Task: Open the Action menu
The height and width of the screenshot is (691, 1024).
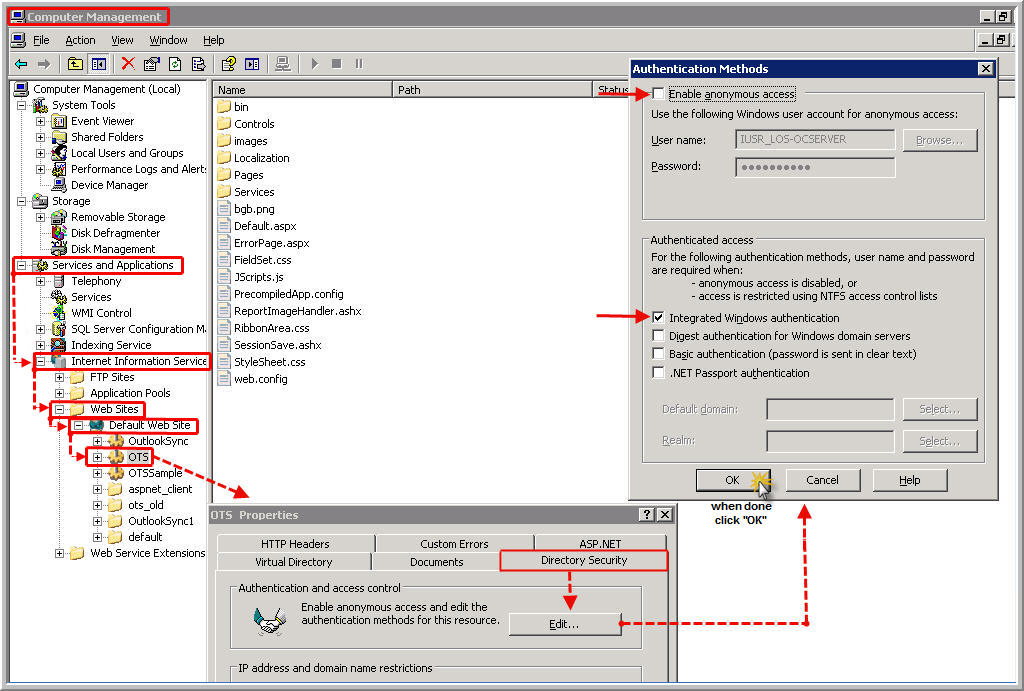Action: (80, 40)
